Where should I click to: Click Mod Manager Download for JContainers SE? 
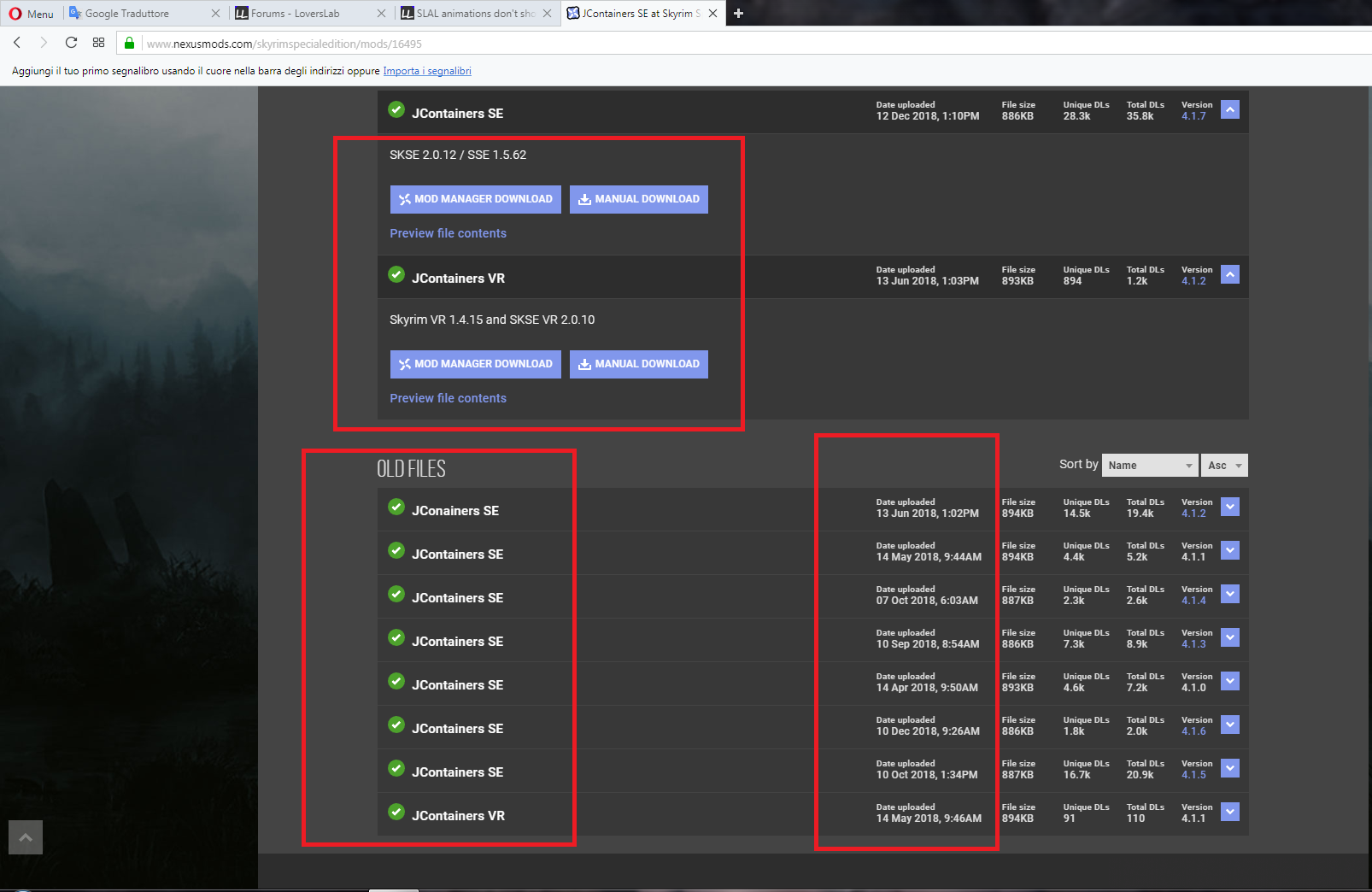(475, 199)
